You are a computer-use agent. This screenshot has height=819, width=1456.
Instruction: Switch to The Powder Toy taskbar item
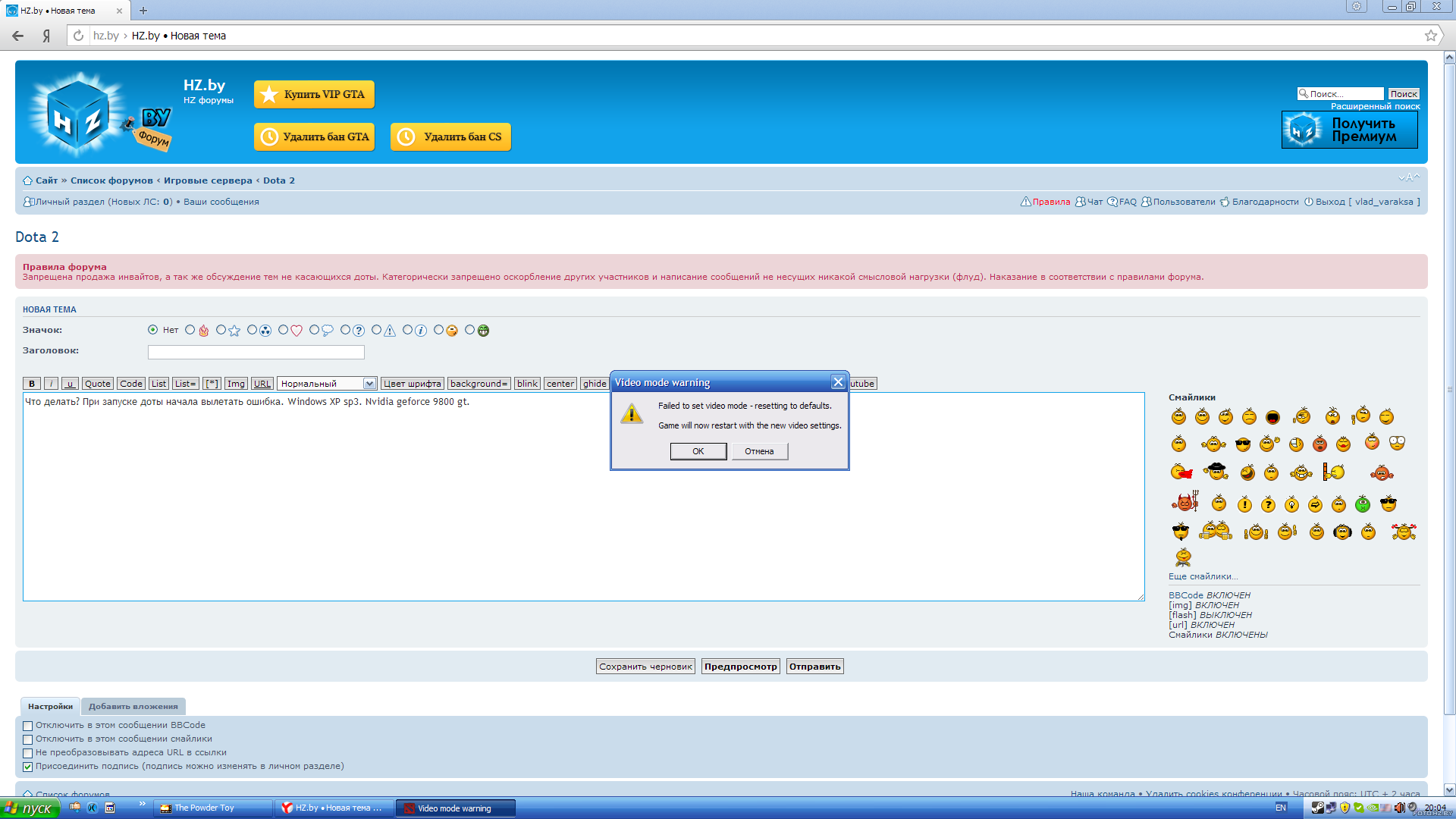(212, 808)
